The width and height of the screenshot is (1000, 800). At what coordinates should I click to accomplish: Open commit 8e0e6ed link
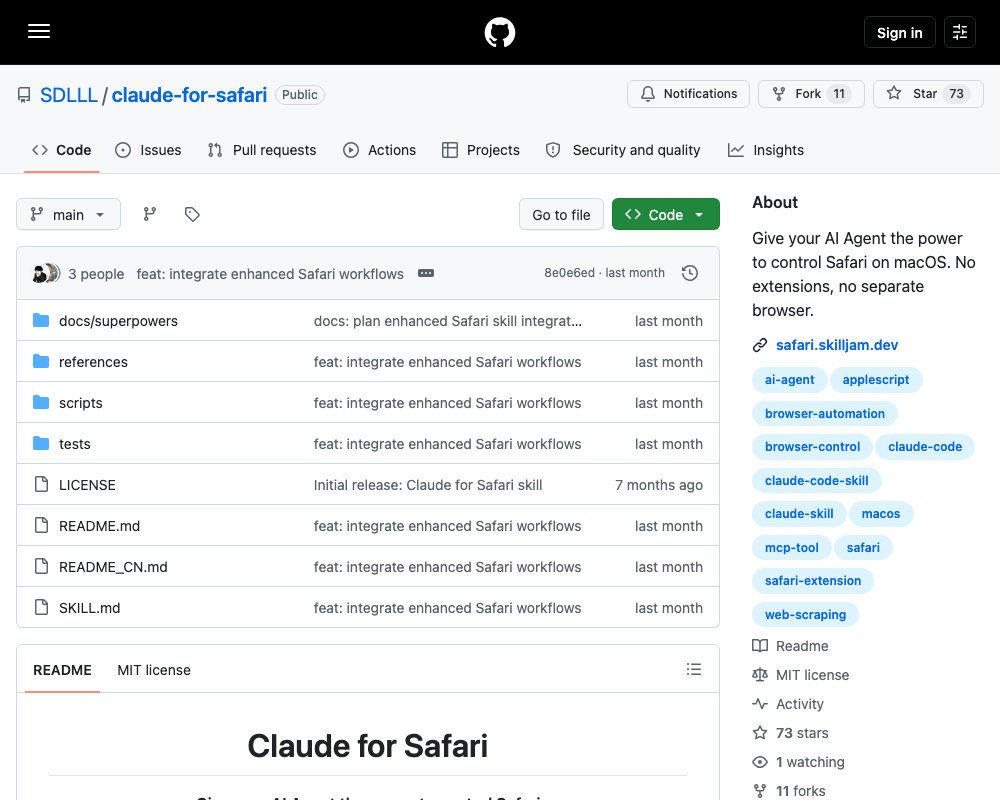click(569, 272)
